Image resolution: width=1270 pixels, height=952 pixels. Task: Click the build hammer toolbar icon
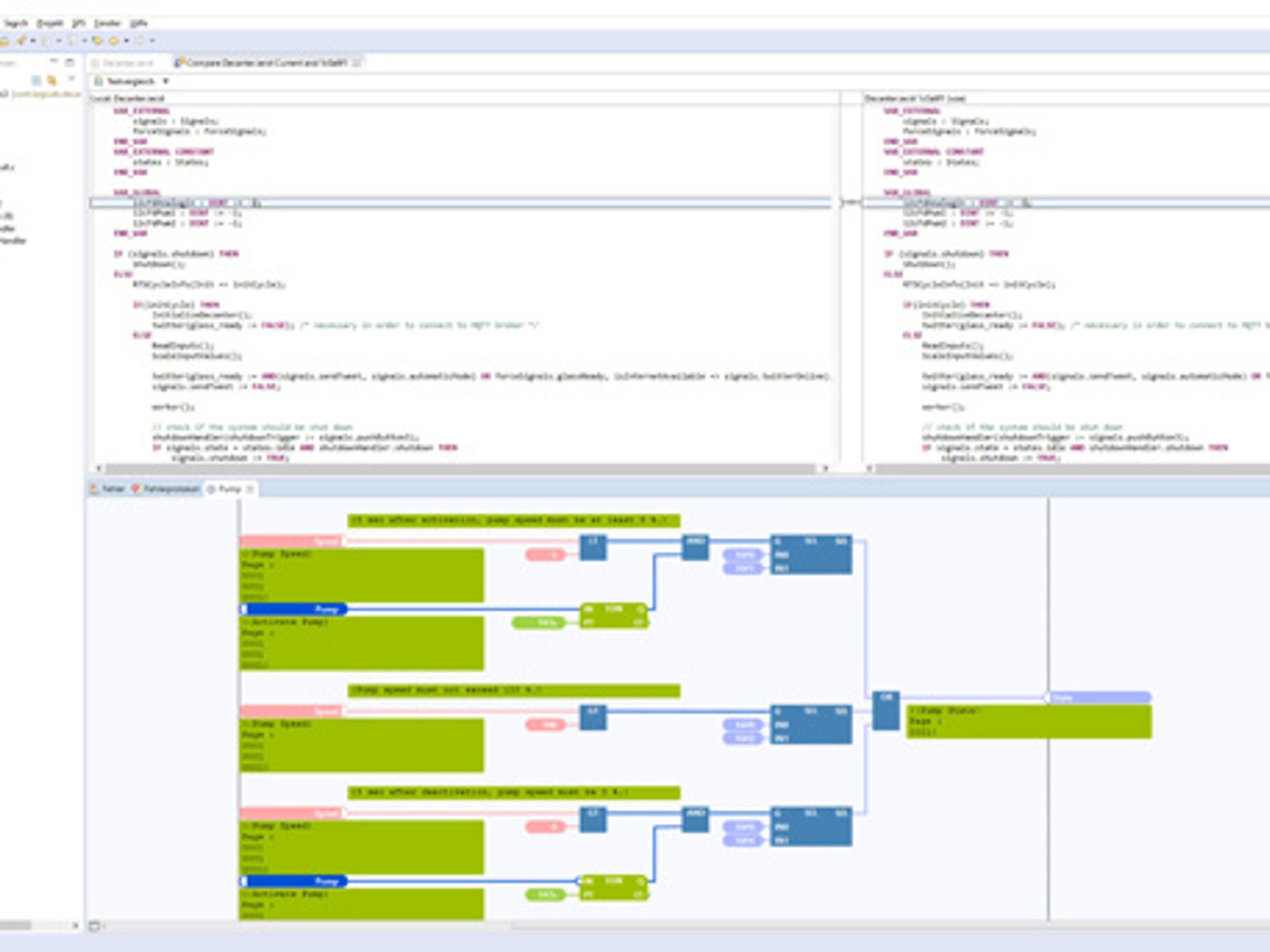pyautogui.click(x=21, y=41)
